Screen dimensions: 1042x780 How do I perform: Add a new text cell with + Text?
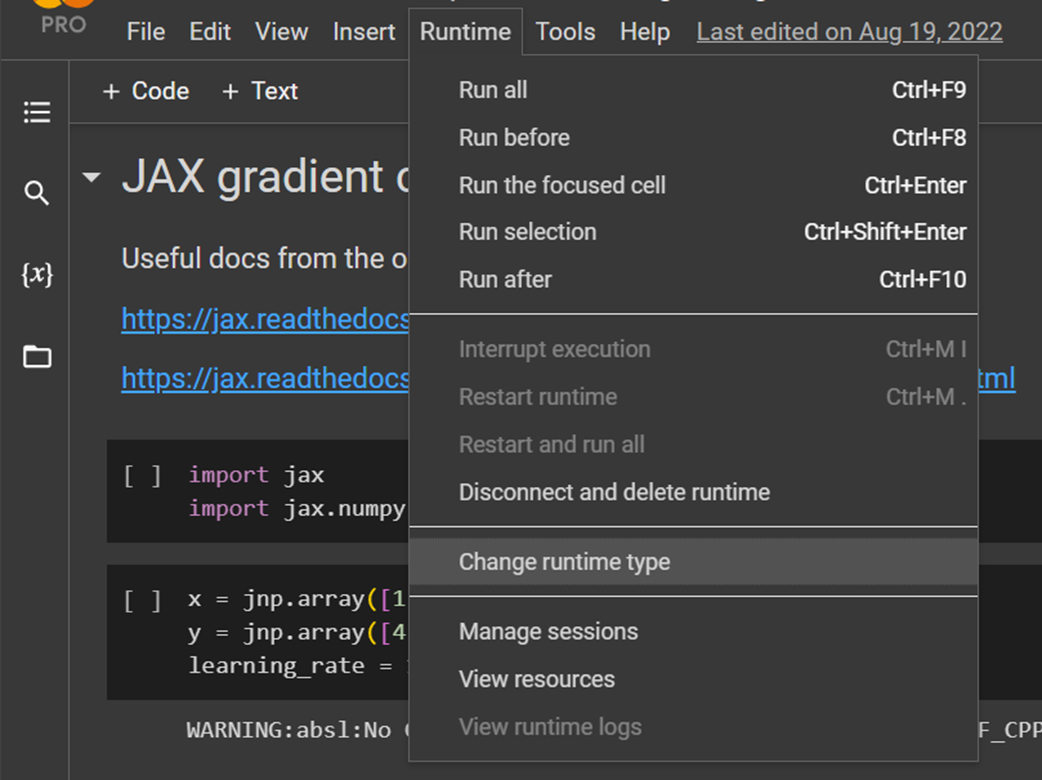click(260, 91)
